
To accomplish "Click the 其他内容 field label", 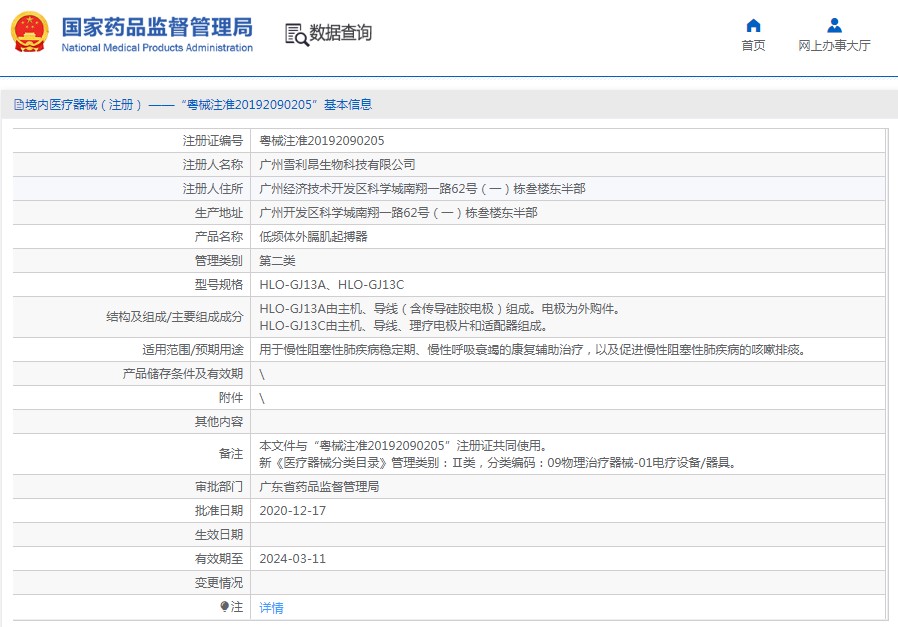I will 219,422.
